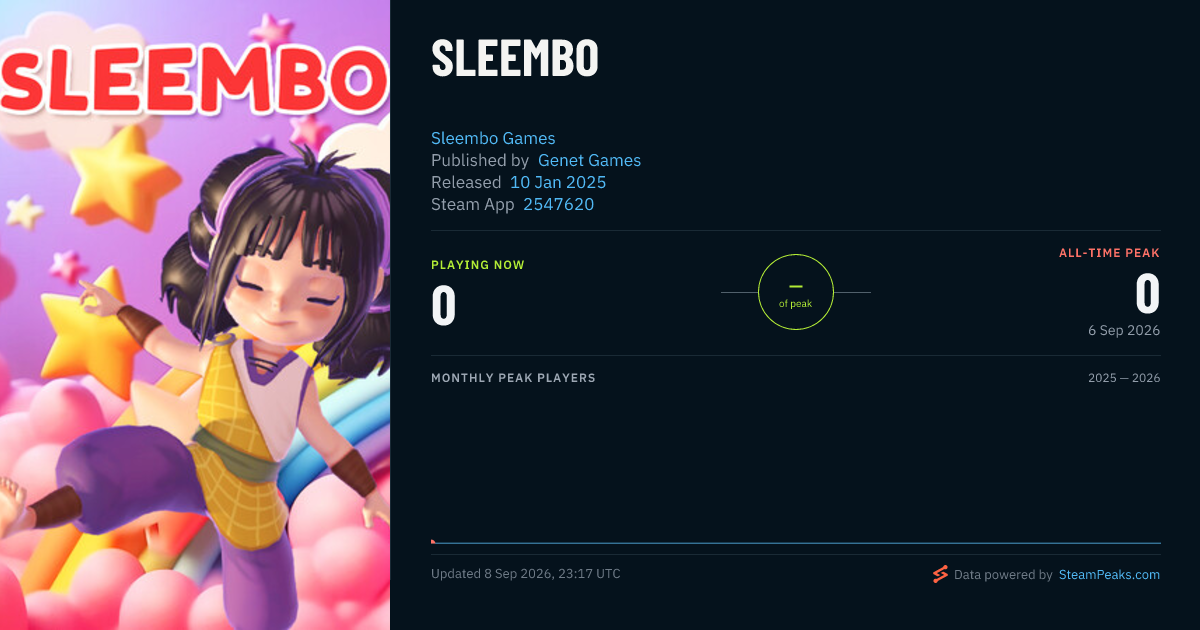Click the ALL-TIME PEAK label
This screenshot has height=630, width=1200.
1110,253
